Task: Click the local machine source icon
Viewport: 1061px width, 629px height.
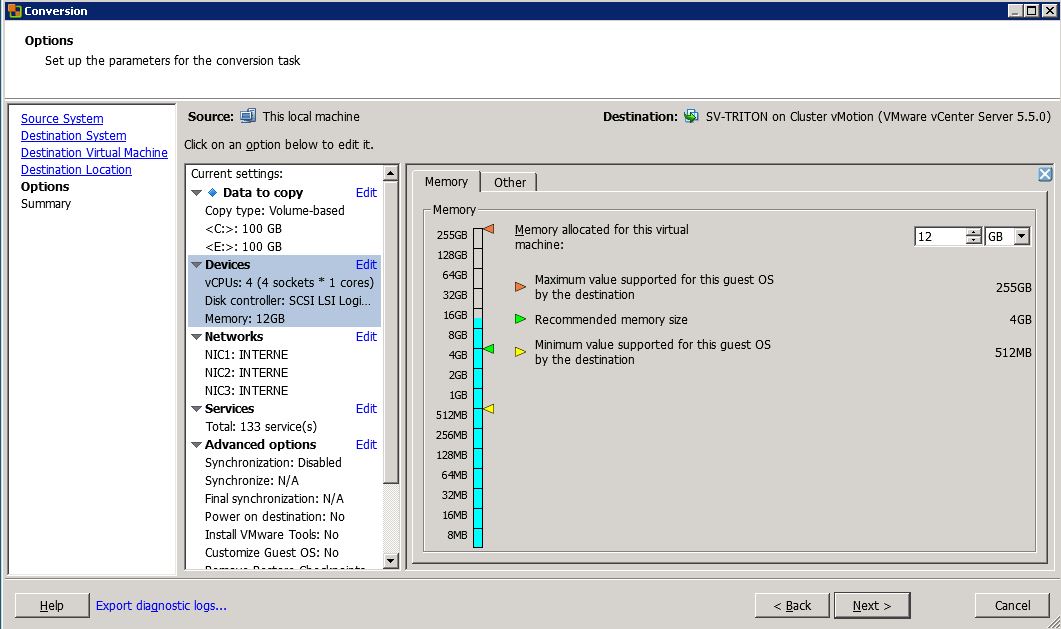Action: point(248,116)
